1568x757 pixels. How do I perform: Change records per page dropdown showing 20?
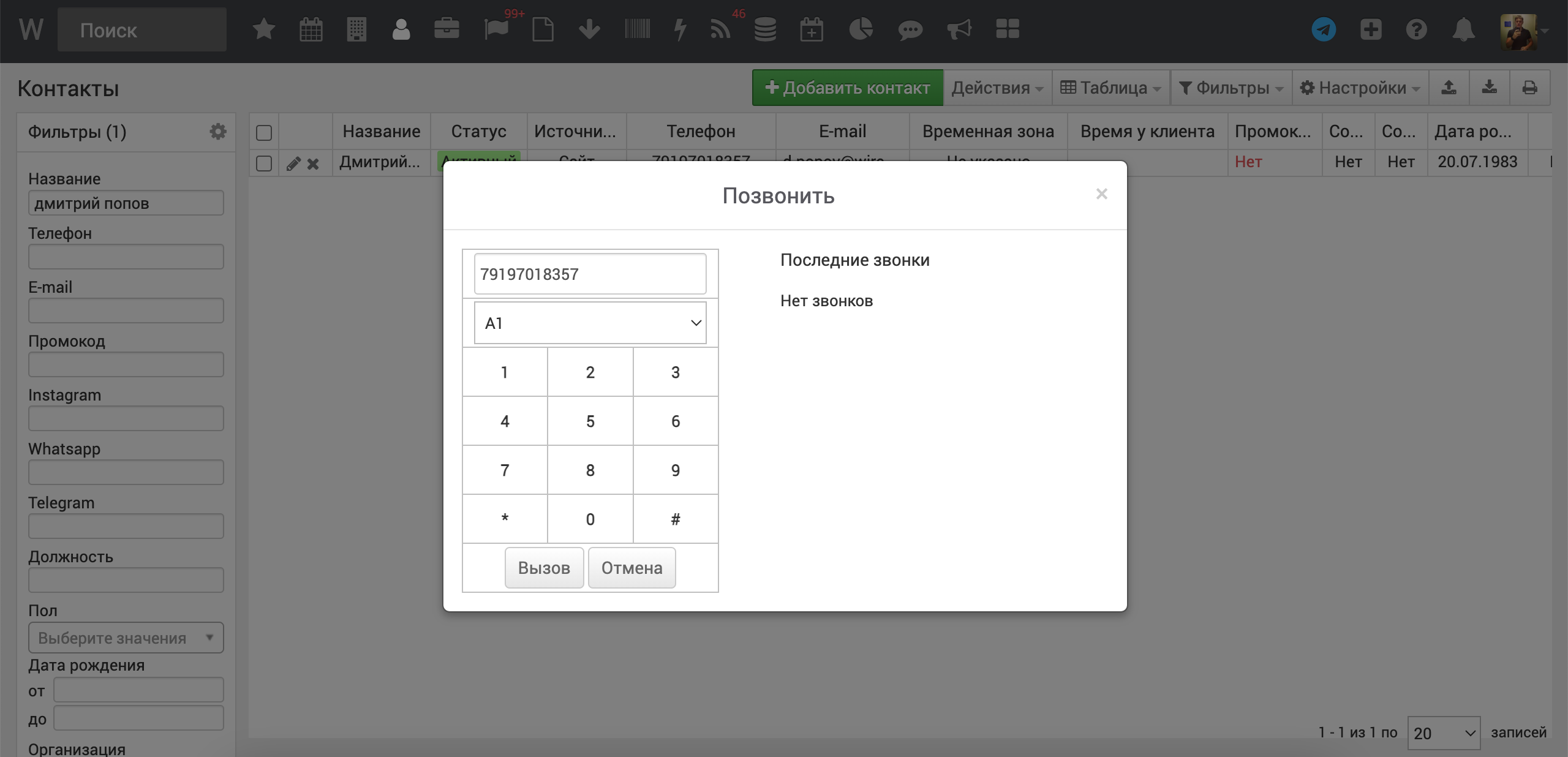pos(1443,733)
